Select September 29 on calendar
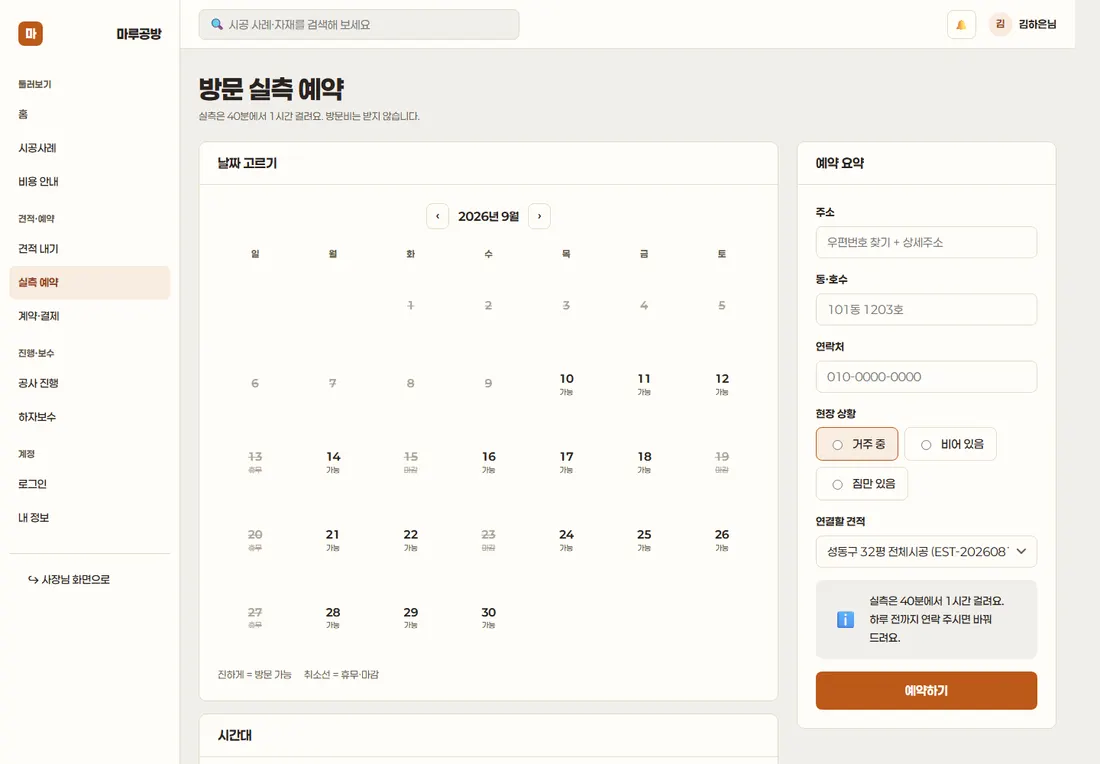 (411, 617)
